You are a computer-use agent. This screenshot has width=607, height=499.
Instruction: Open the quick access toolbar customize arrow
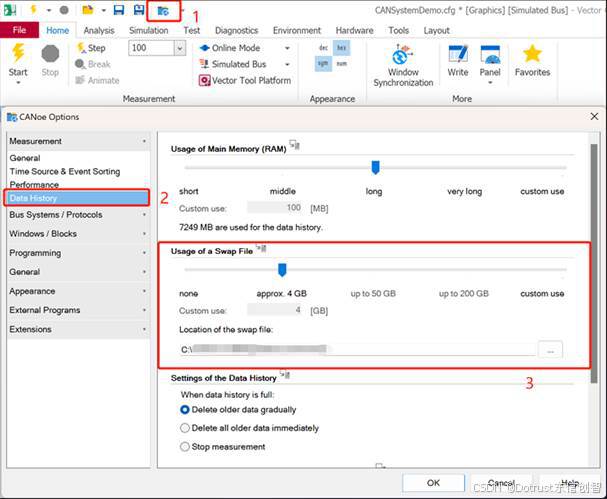click(x=183, y=10)
